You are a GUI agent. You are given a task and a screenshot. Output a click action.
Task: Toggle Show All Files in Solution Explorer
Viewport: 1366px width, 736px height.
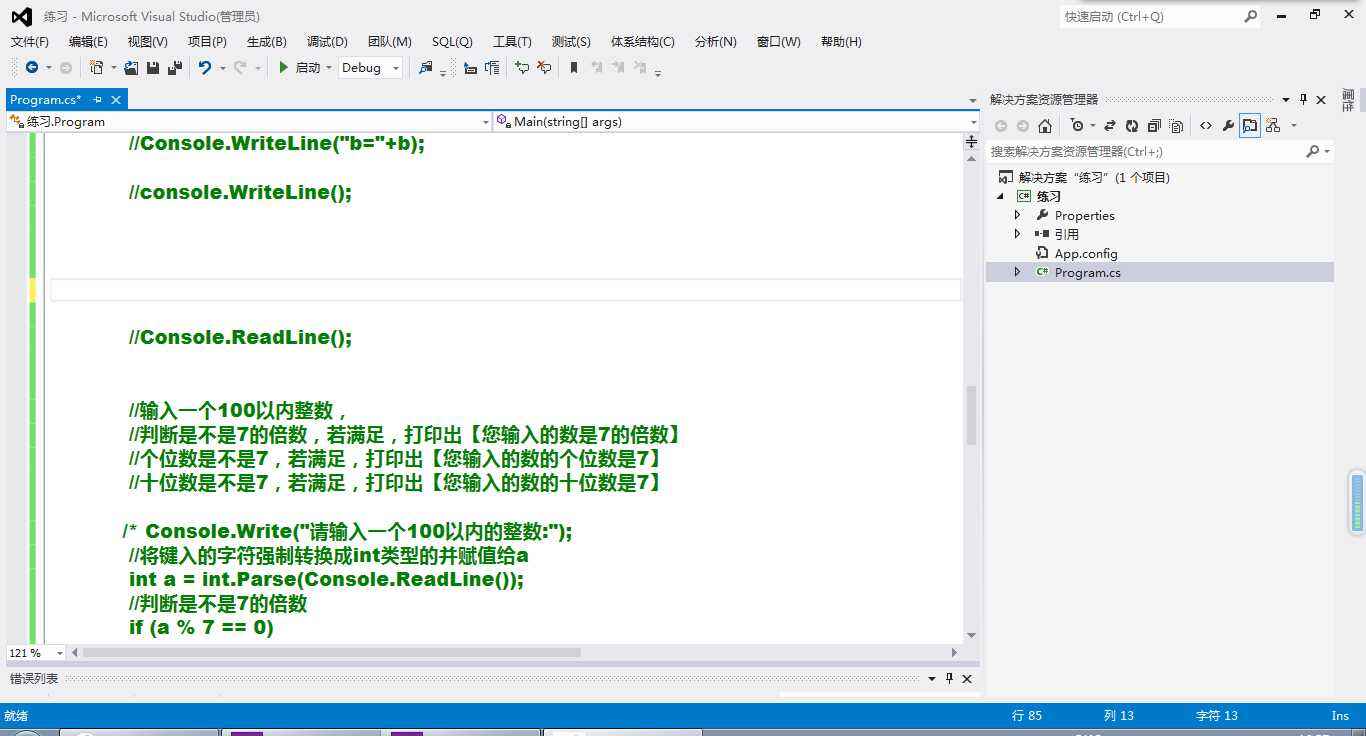1176,125
